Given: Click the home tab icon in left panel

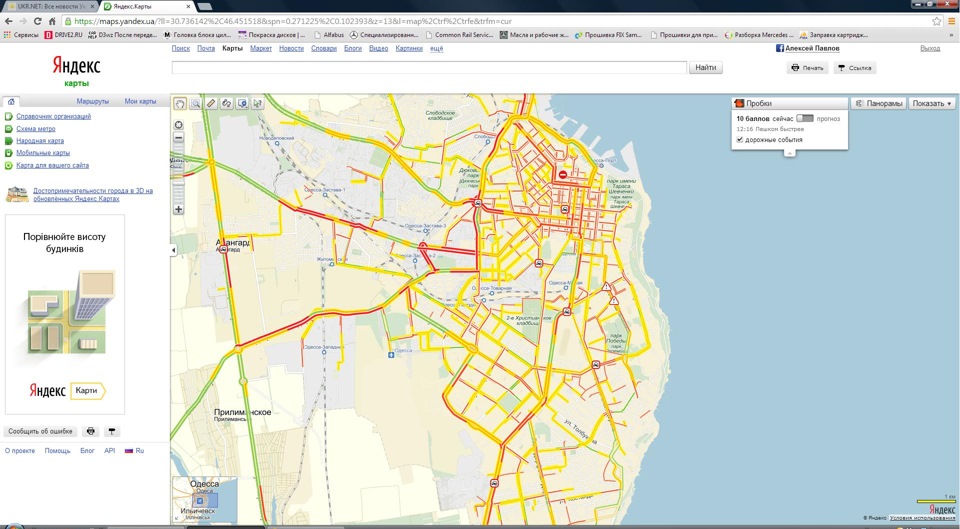Looking at the screenshot, I should point(11,102).
